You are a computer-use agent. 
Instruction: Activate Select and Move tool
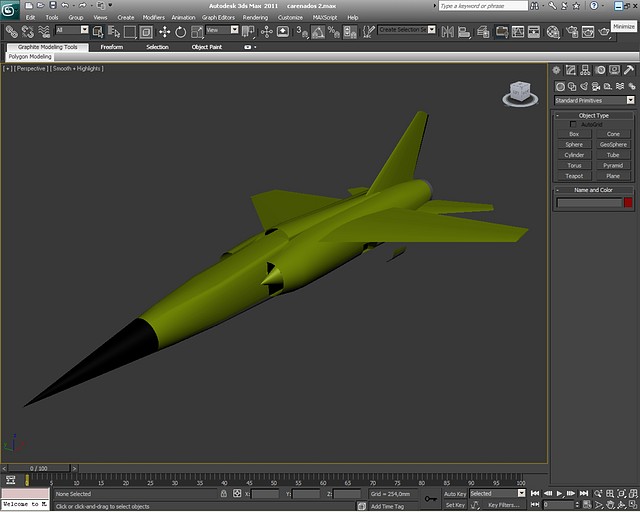(164, 31)
